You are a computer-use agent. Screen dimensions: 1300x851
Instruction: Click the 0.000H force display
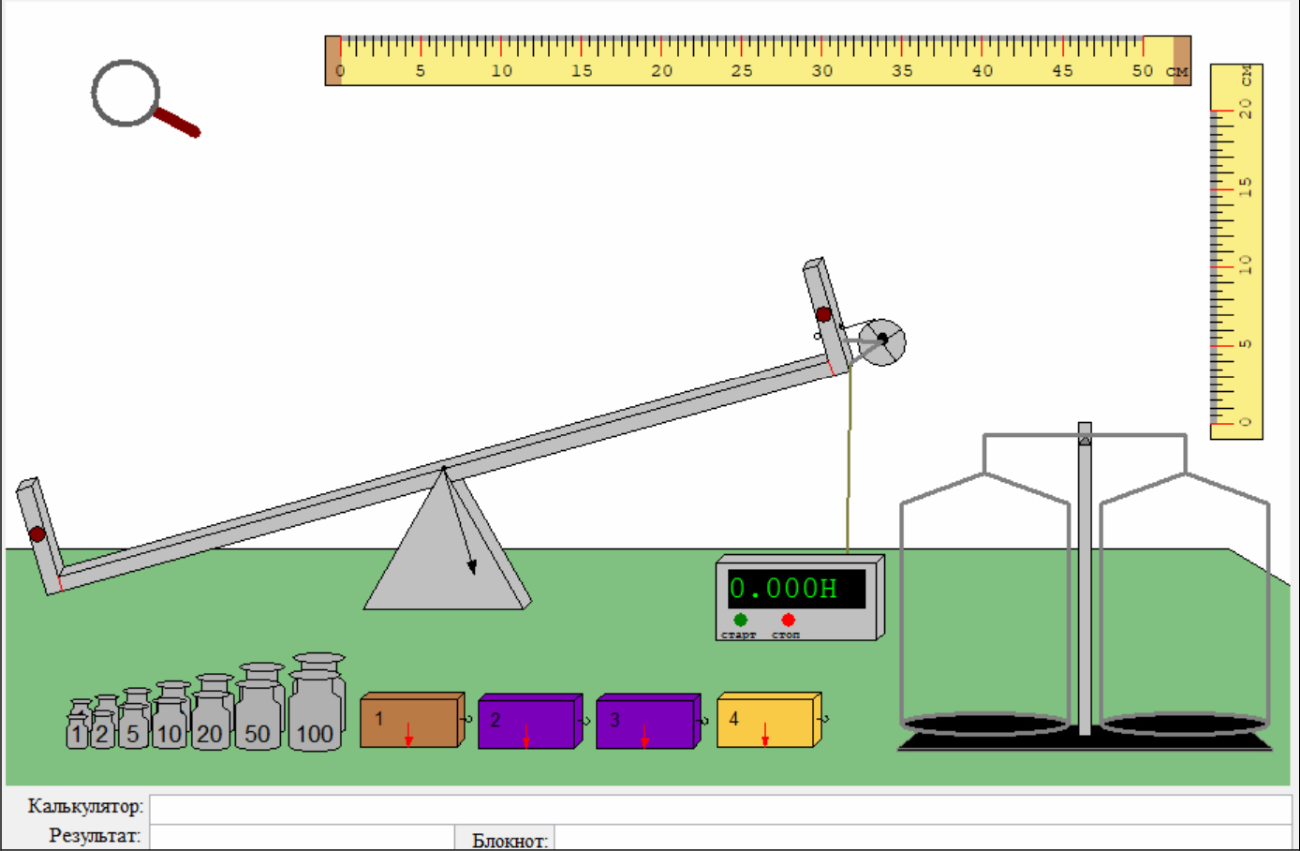tap(796, 589)
